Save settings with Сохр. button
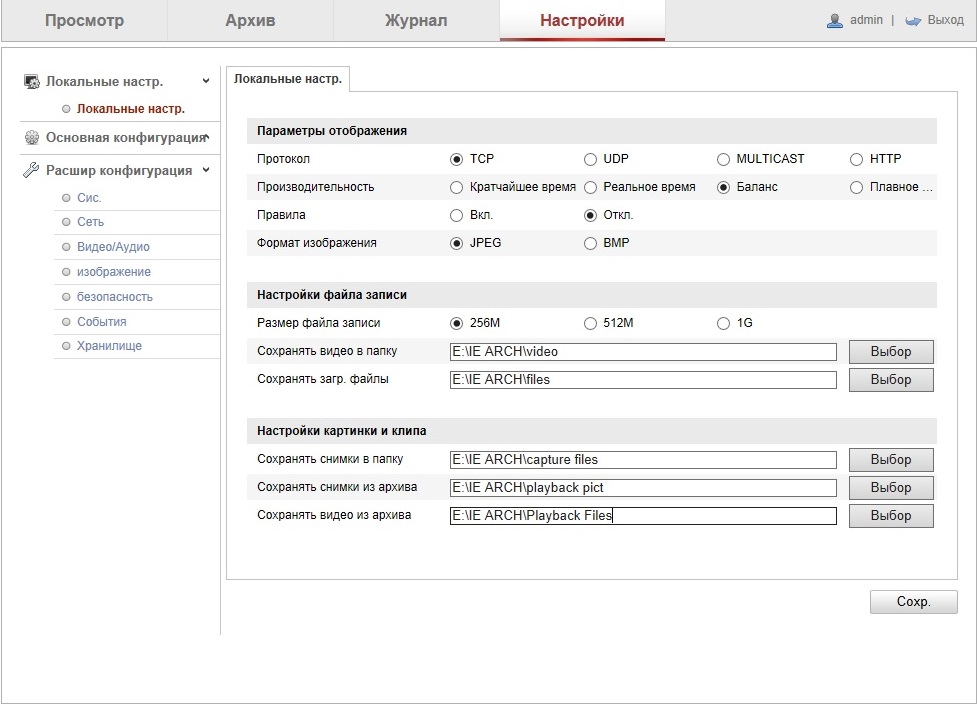The image size is (977, 704). (x=913, y=602)
